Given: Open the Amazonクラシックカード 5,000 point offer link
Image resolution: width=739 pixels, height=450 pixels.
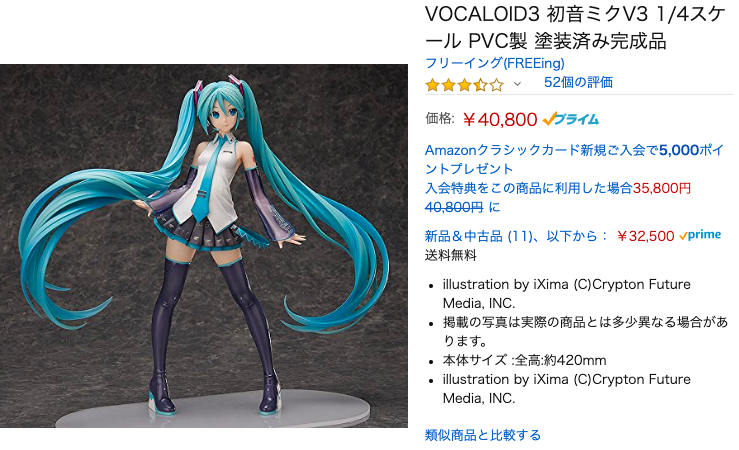Looking at the screenshot, I should point(574,159).
